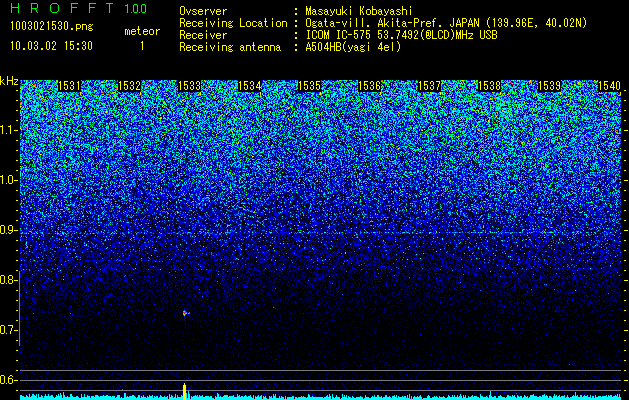Select the Ogata-vill. Akita-Pref. JAPAN location text
Viewport: 629px width, 400px height.
pyautogui.click(x=446, y=23)
